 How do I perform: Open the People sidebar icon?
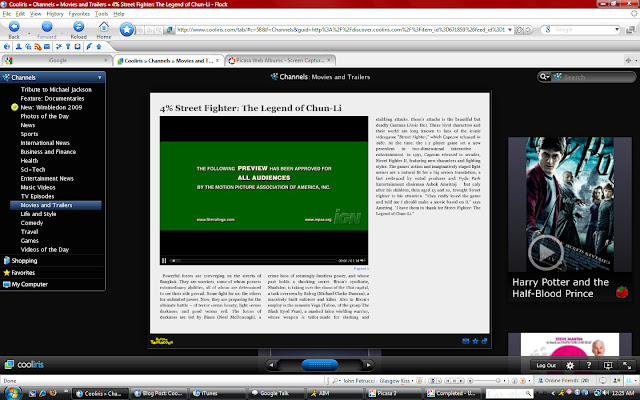click(x=18, y=47)
